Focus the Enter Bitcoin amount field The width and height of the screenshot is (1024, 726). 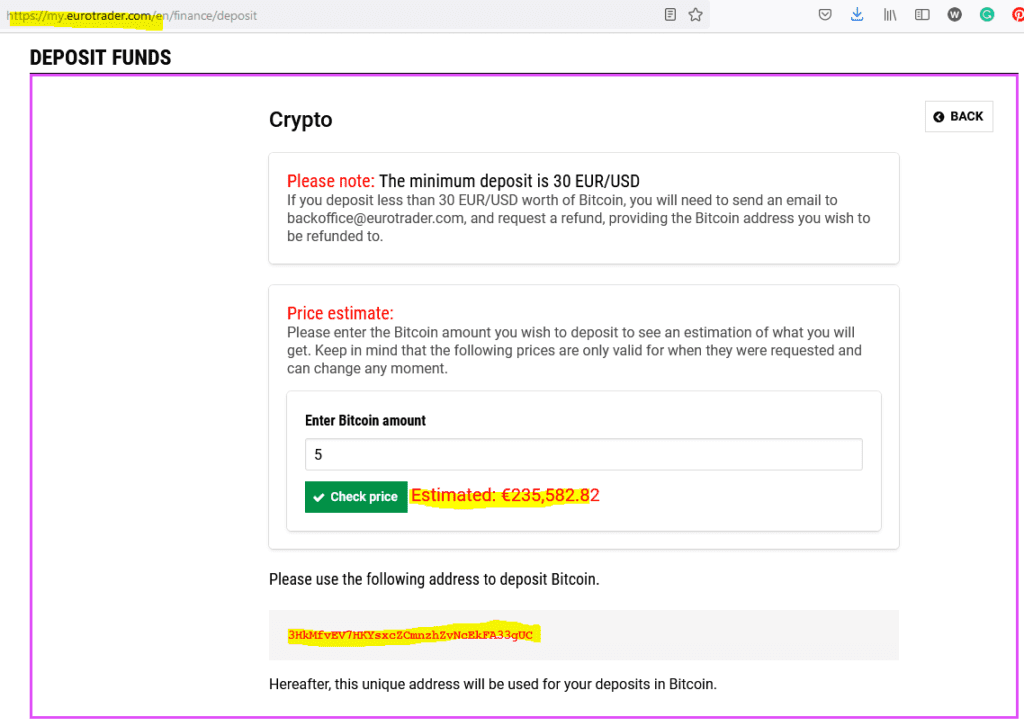583,454
